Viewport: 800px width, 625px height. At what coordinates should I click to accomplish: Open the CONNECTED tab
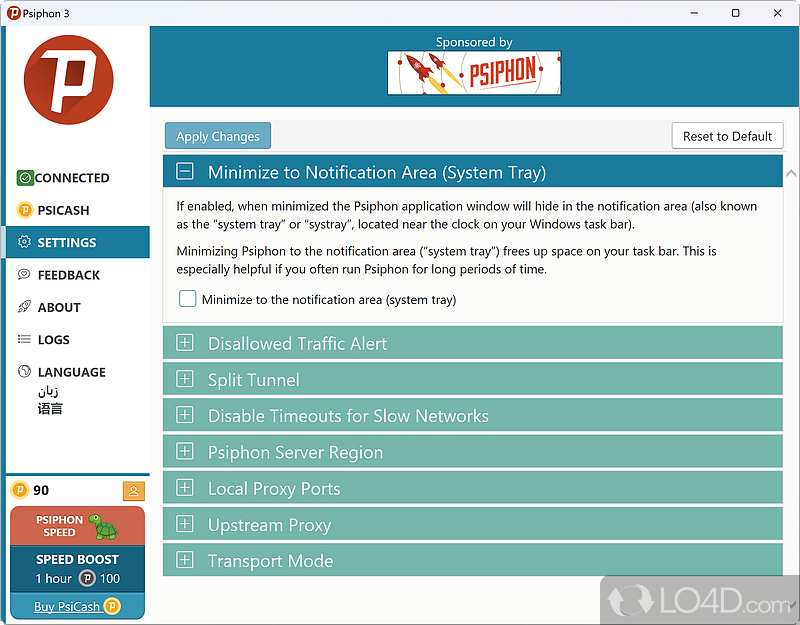[78, 178]
